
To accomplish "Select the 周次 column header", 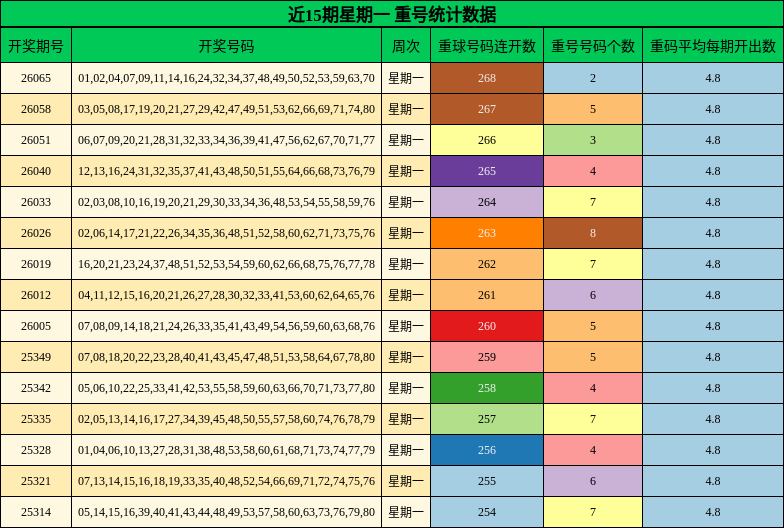I will coord(406,46).
